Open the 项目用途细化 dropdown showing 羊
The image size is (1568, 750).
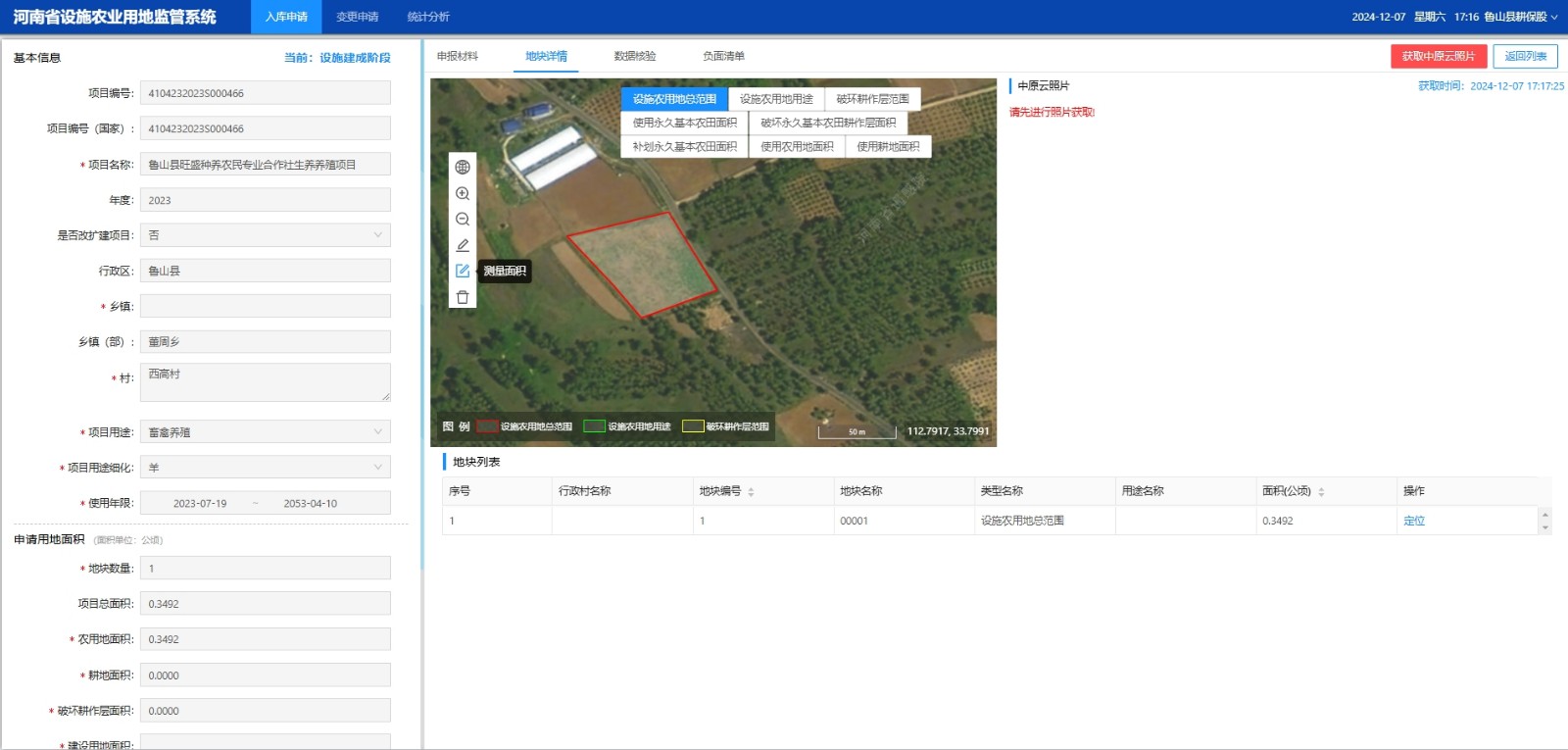pyautogui.click(x=266, y=468)
